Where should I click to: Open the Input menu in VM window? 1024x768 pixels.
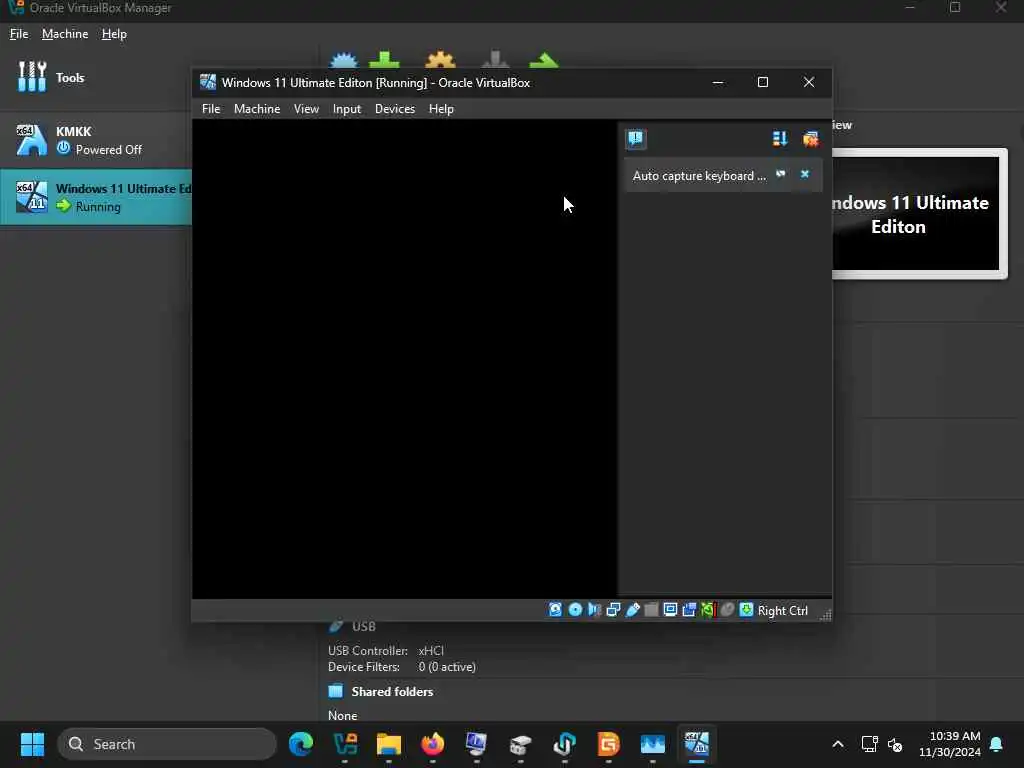tap(347, 109)
